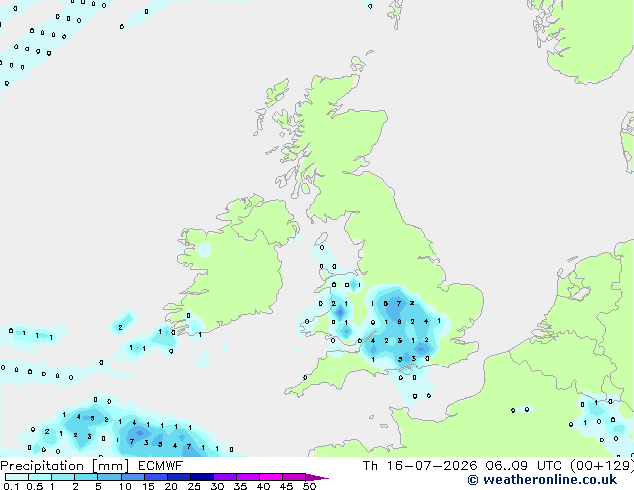Click the date 'Th 16-07-2026'

(420, 466)
